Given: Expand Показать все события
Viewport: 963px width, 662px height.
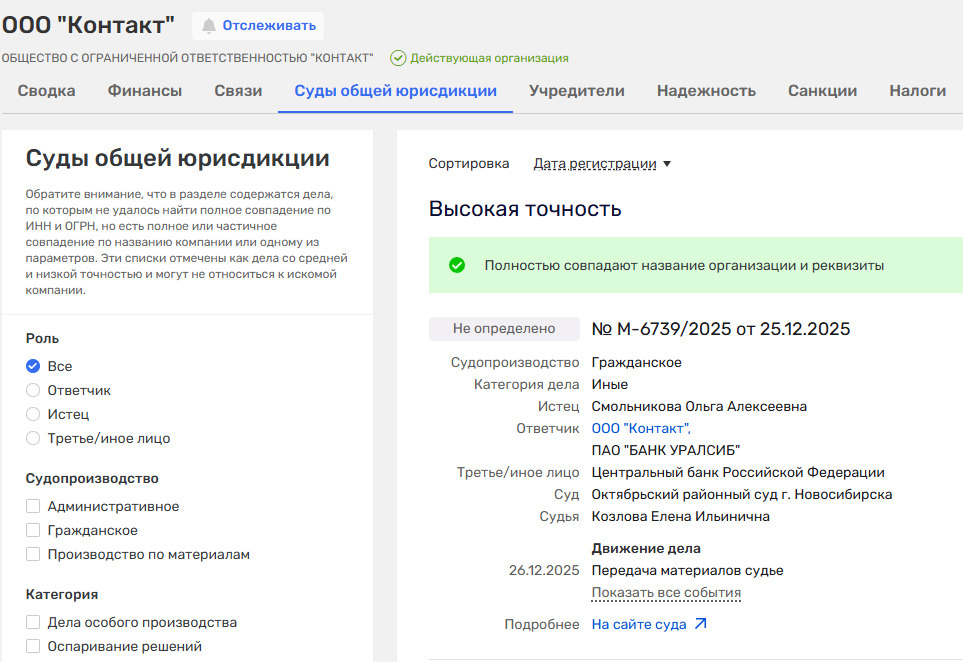Looking at the screenshot, I should coord(666,593).
